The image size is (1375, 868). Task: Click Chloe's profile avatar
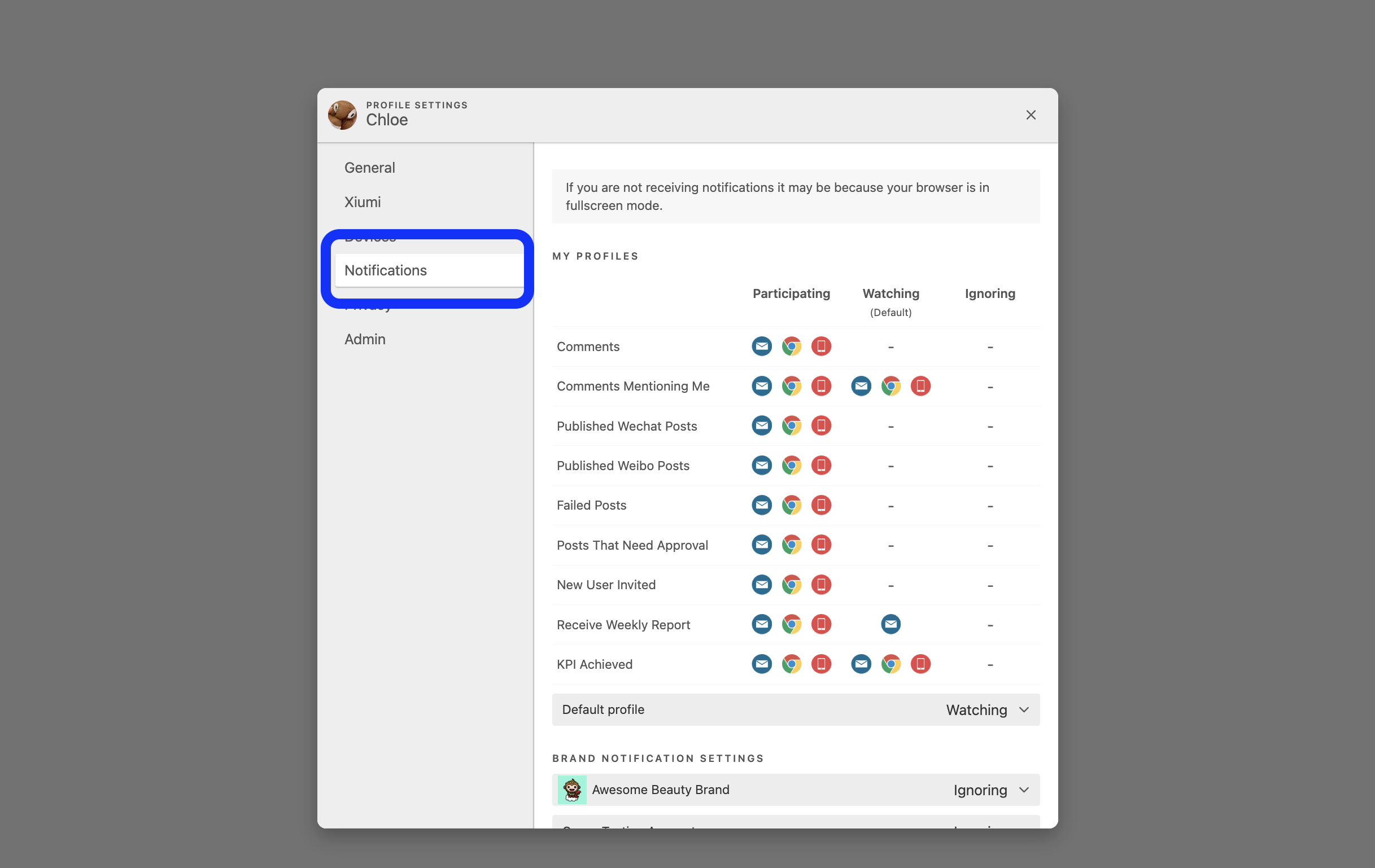(343, 115)
